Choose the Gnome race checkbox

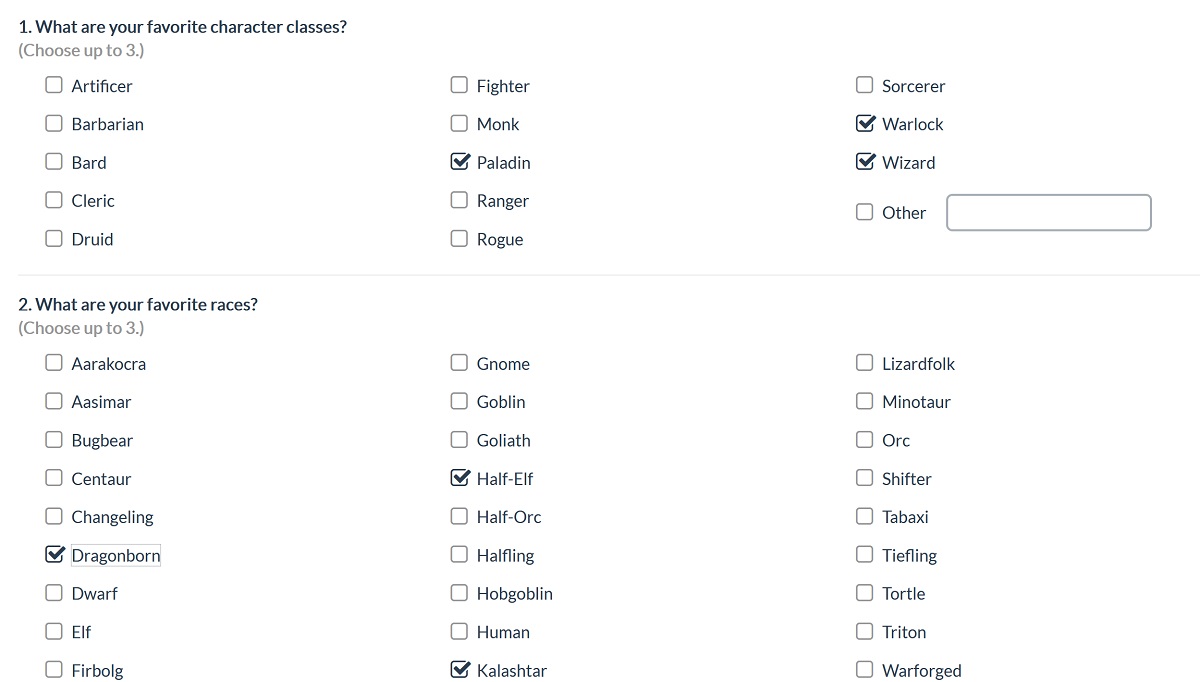(x=459, y=363)
